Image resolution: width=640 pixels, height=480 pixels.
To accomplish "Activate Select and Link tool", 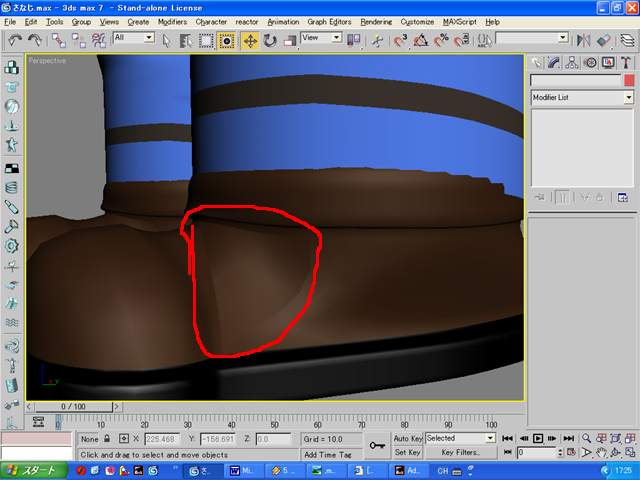I will (59, 40).
